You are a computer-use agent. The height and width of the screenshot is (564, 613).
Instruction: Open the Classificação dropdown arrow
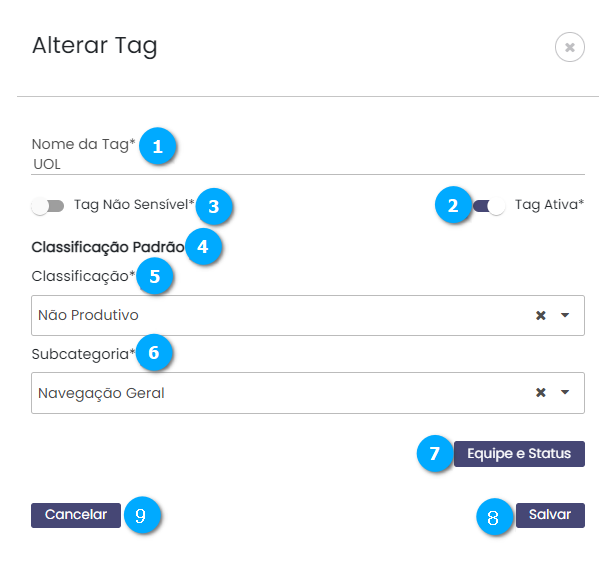565,315
